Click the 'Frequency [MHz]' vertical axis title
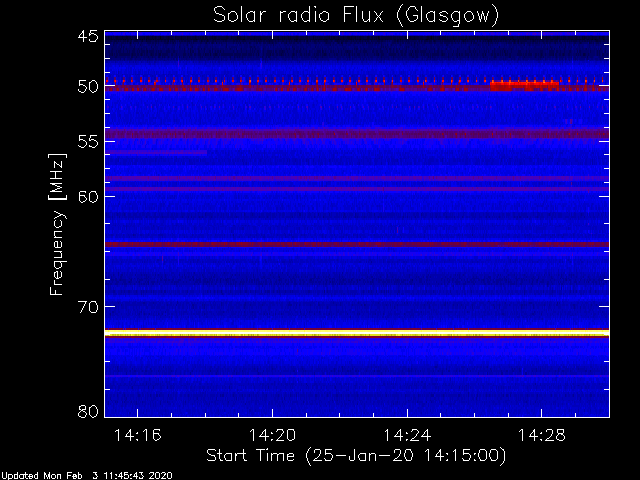 (x=57, y=224)
